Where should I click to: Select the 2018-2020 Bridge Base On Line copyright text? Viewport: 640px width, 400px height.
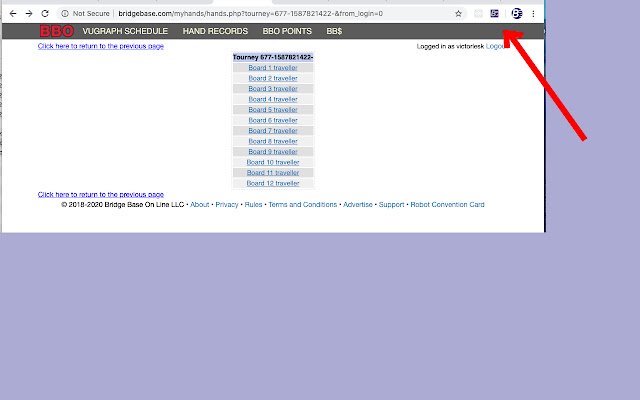coord(123,204)
